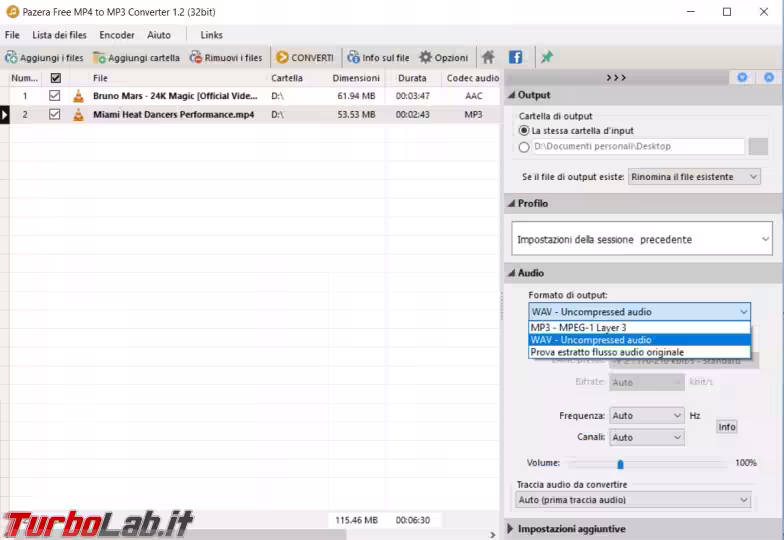This screenshot has width=784, height=540.
Task: Click the >>> panel collapse bar
Action: coord(616,78)
